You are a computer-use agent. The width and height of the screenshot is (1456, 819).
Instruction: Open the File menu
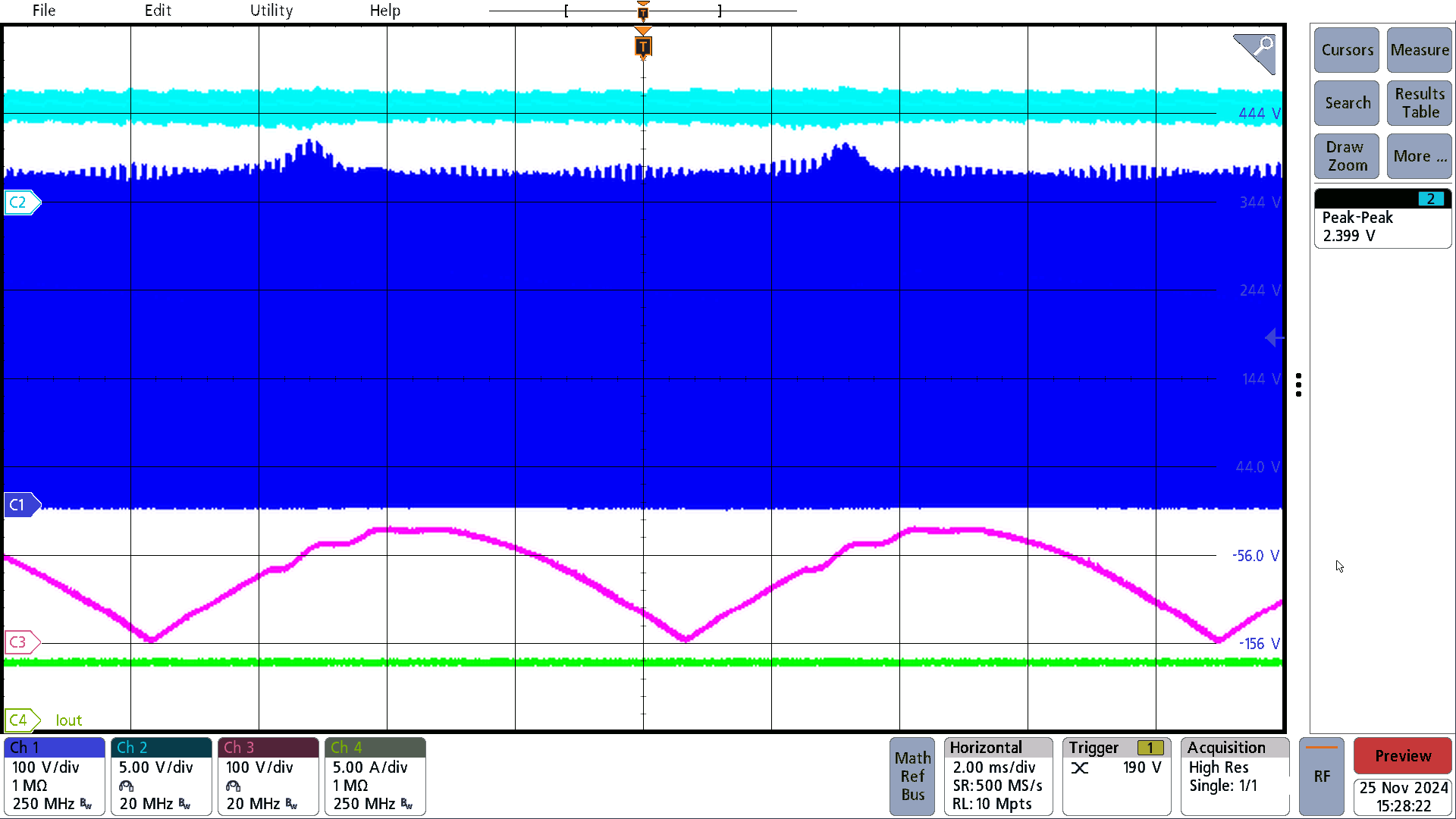pos(44,11)
